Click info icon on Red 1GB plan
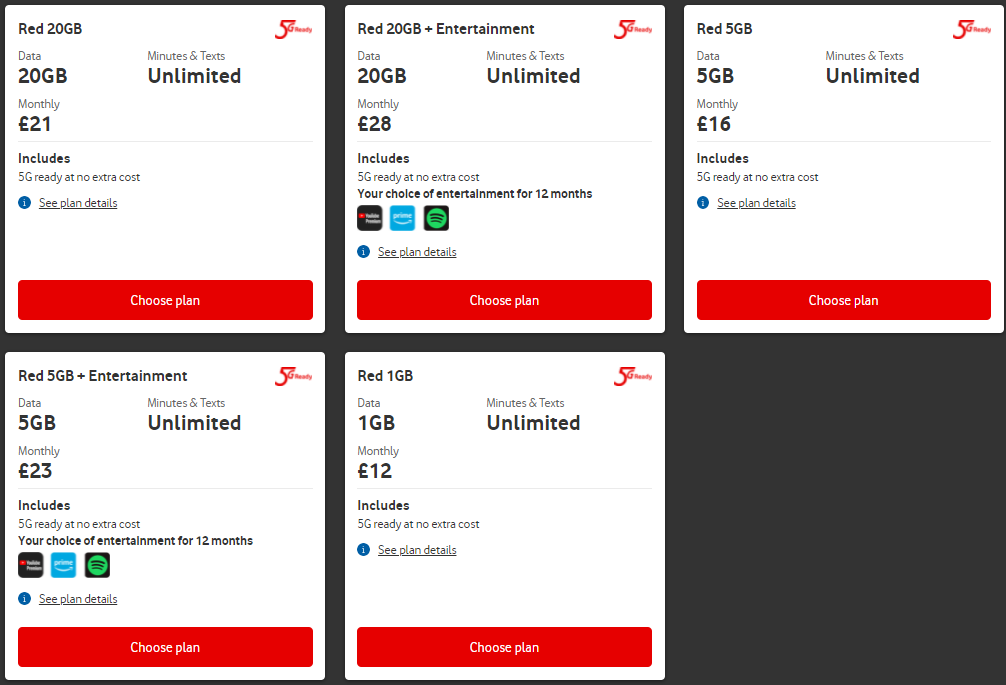 tap(364, 550)
